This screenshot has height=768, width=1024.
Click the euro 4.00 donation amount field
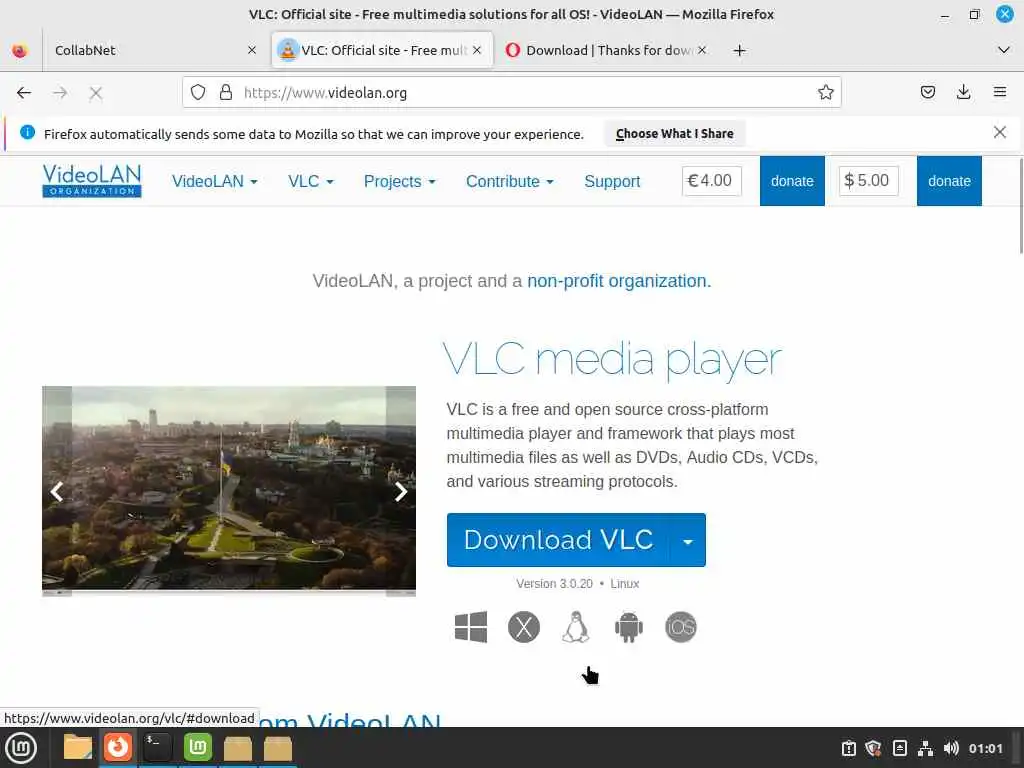coord(711,181)
